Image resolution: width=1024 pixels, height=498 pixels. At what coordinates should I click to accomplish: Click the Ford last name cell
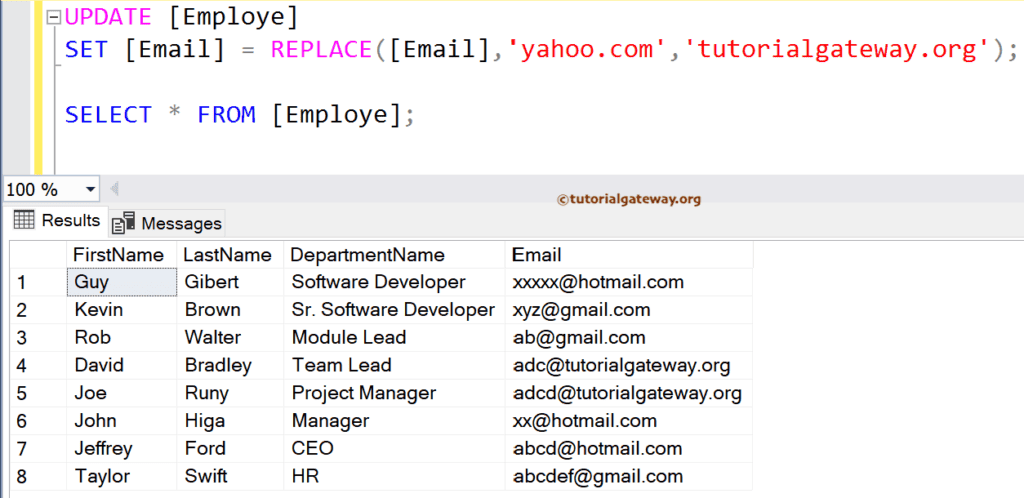pyautogui.click(x=230, y=449)
